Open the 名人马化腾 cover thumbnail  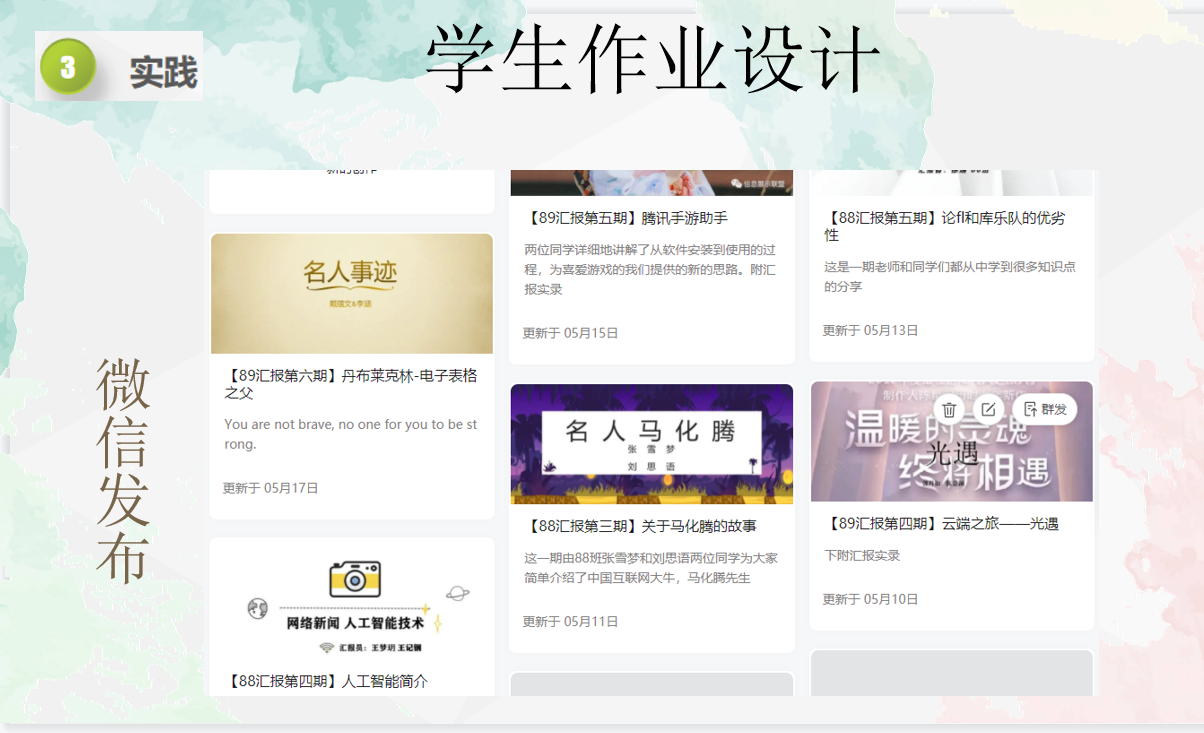coord(652,444)
